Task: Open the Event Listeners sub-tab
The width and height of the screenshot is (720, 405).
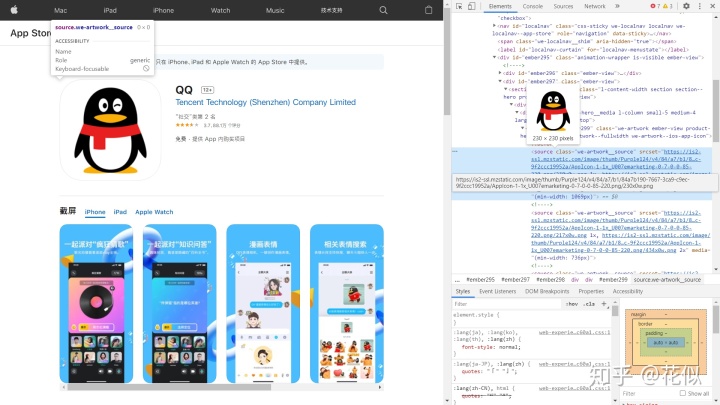Action: (x=497, y=291)
